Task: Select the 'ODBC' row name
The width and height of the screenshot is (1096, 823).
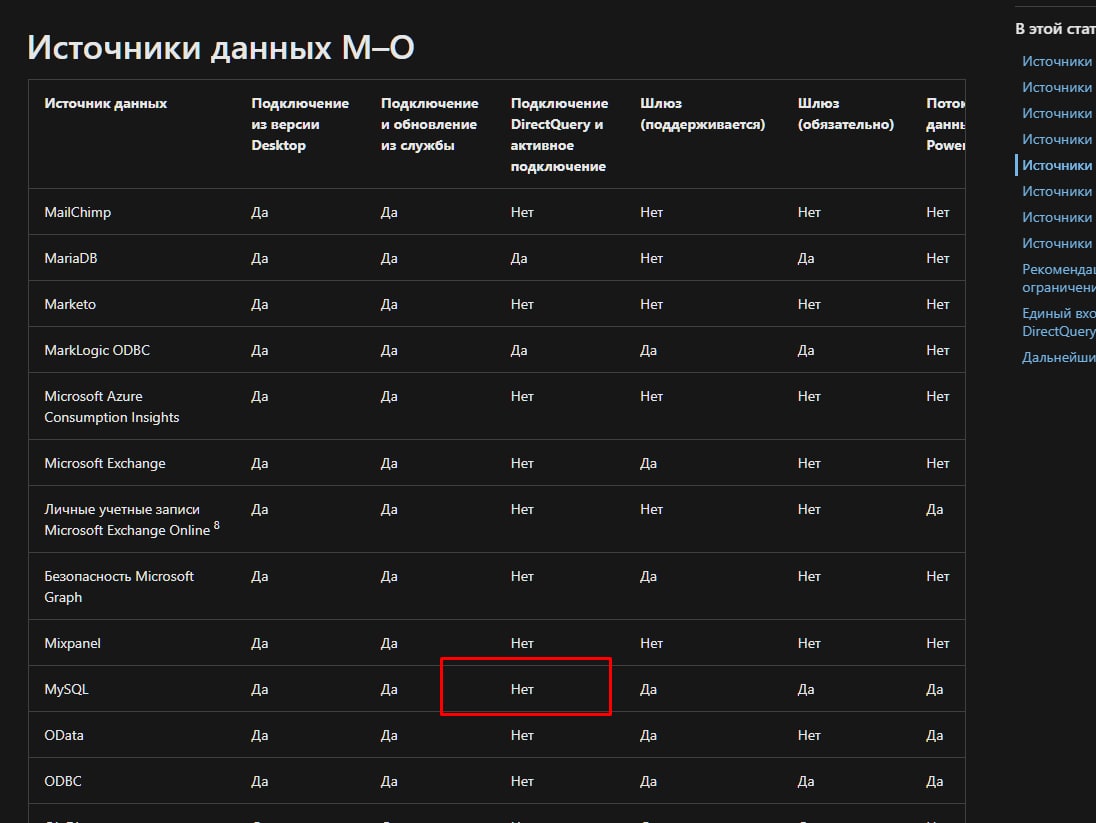Action: (x=63, y=781)
